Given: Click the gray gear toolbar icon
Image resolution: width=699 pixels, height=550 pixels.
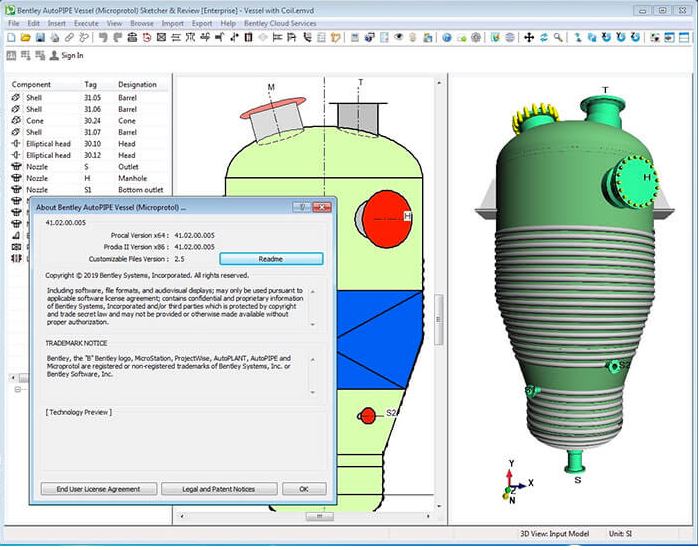Looking at the screenshot, I should [x=476, y=38].
